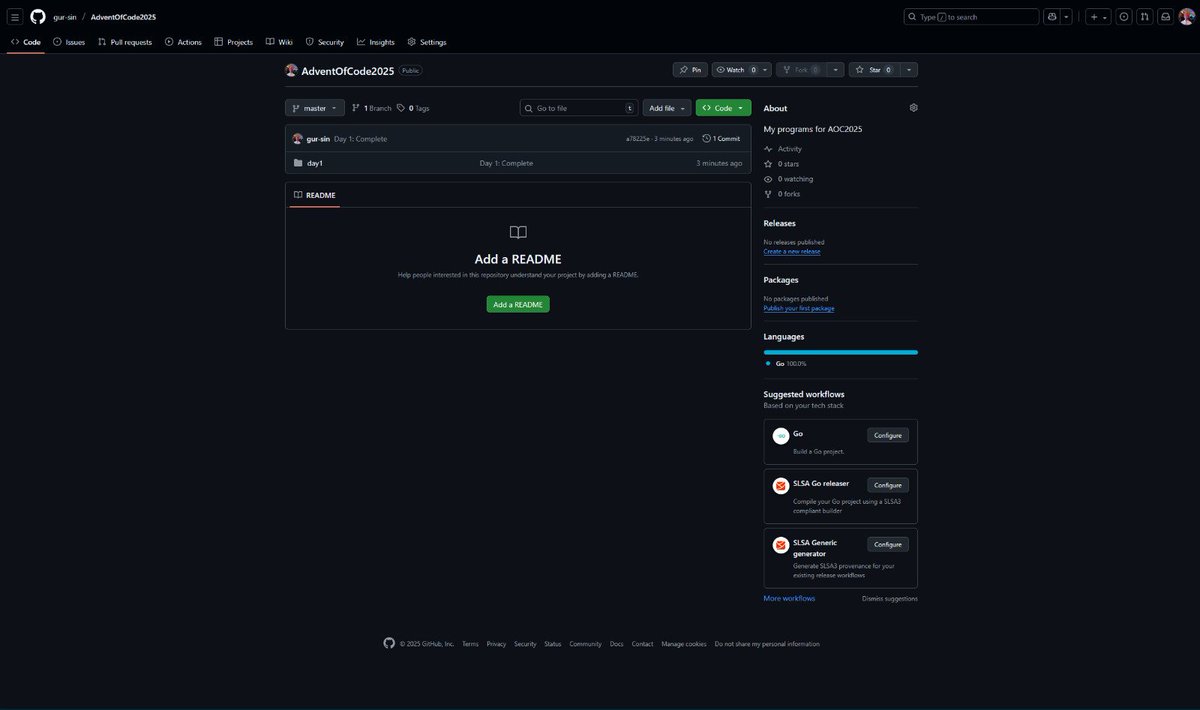Open Do not share my personal information

tap(767, 644)
